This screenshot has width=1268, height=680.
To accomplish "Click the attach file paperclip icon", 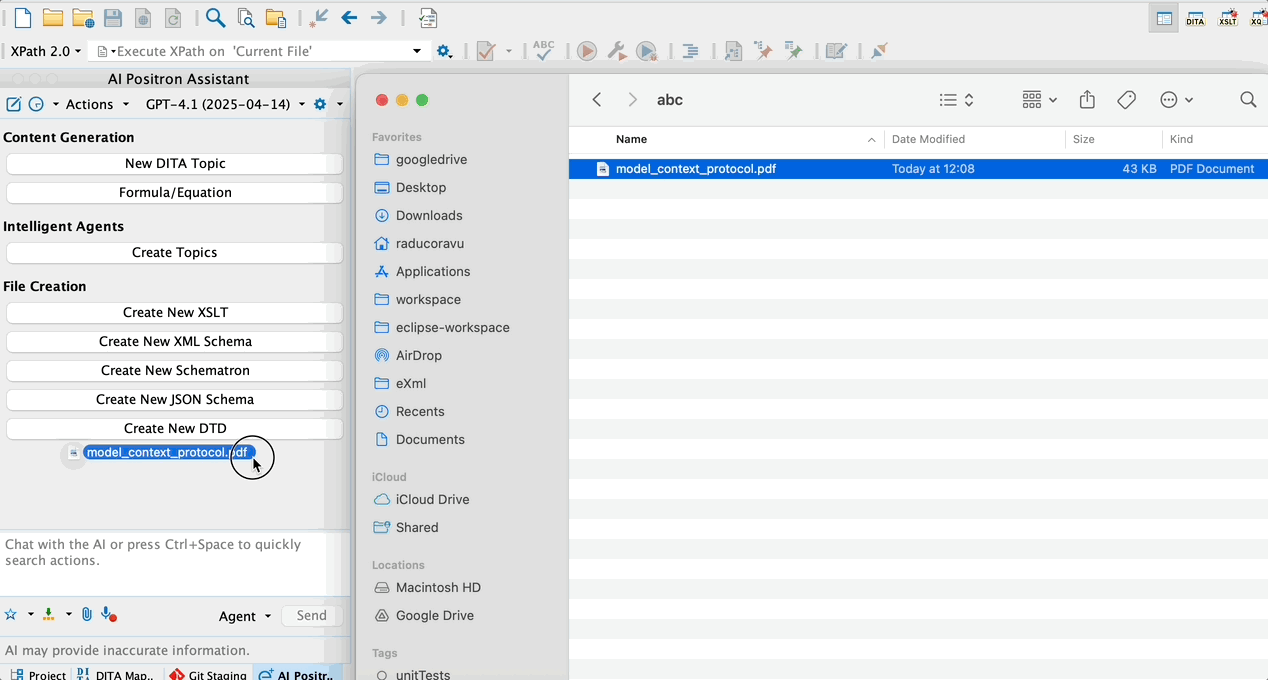I will tap(87, 615).
